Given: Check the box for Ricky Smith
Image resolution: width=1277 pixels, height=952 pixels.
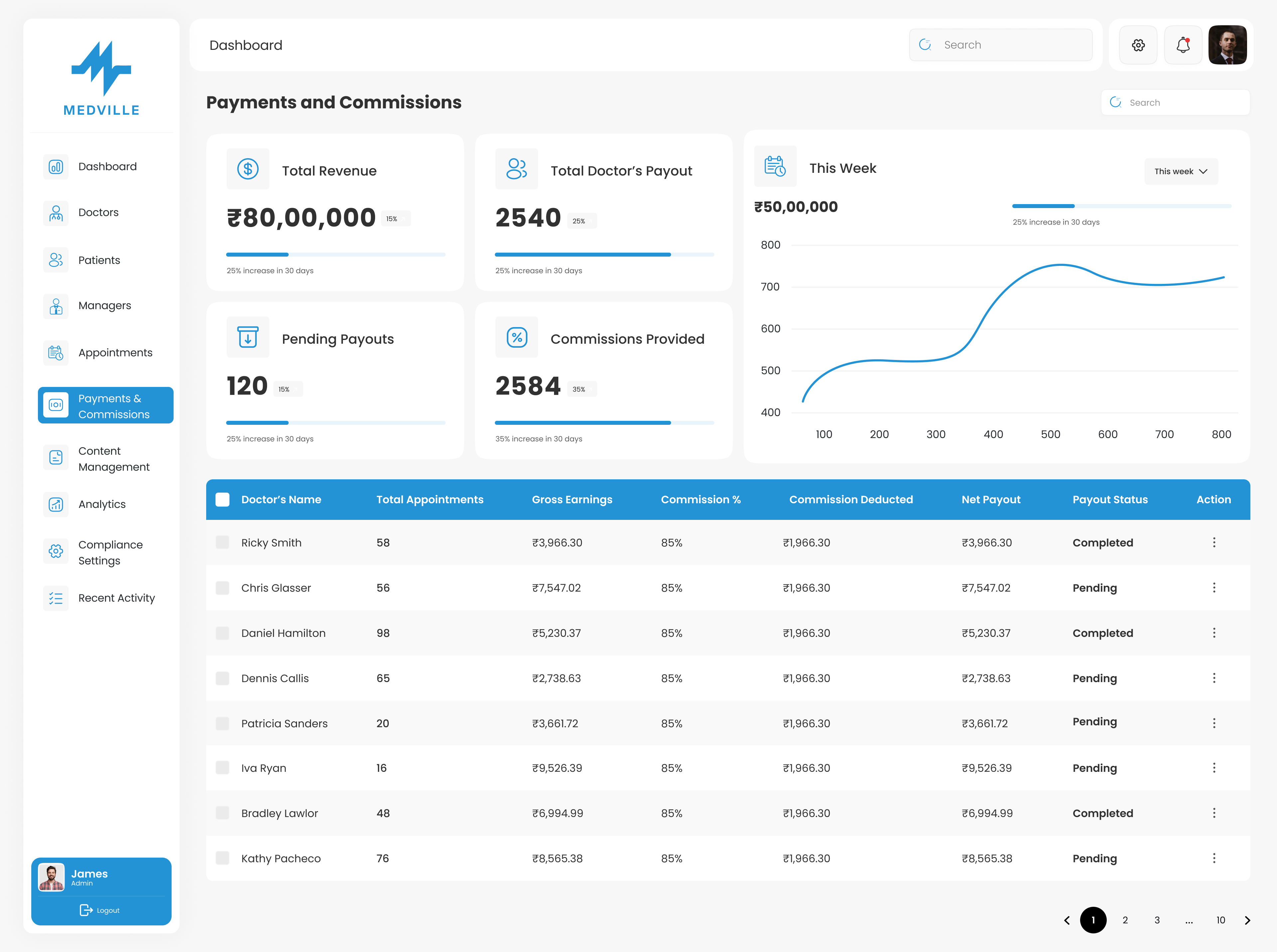Looking at the screenshot, I should point(222,542).
